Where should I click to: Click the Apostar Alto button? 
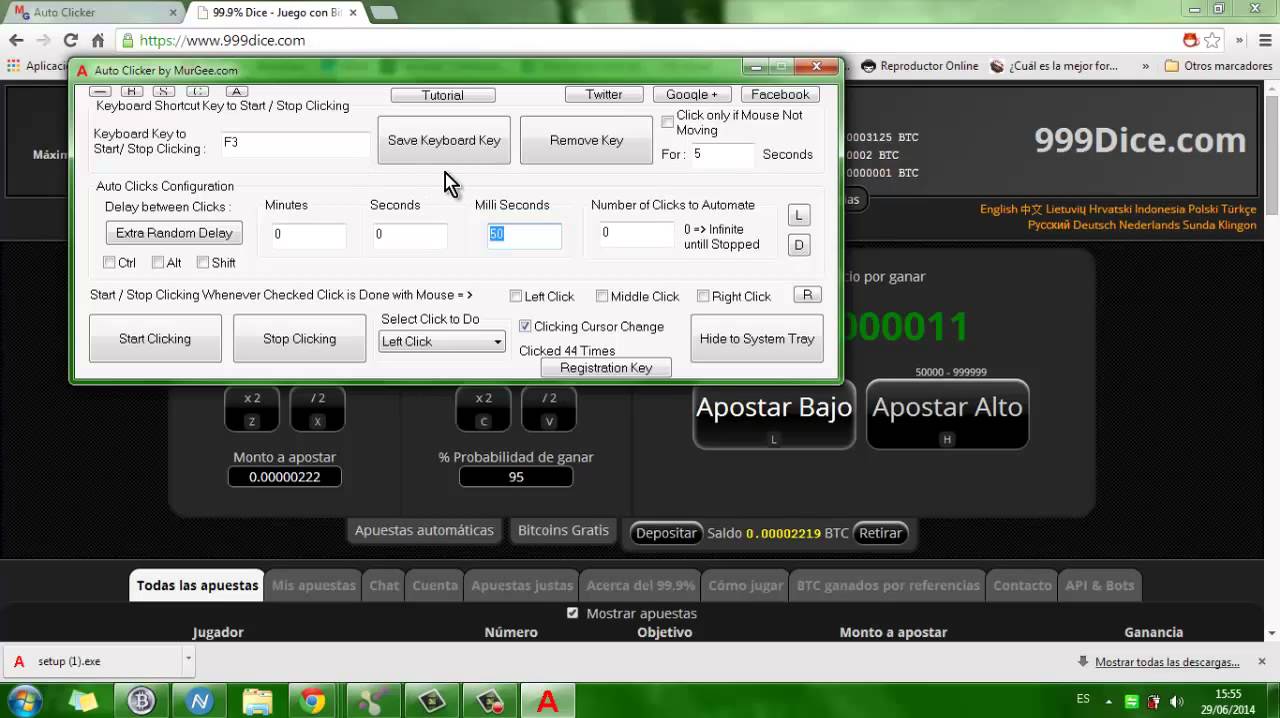tap(947, 413)
